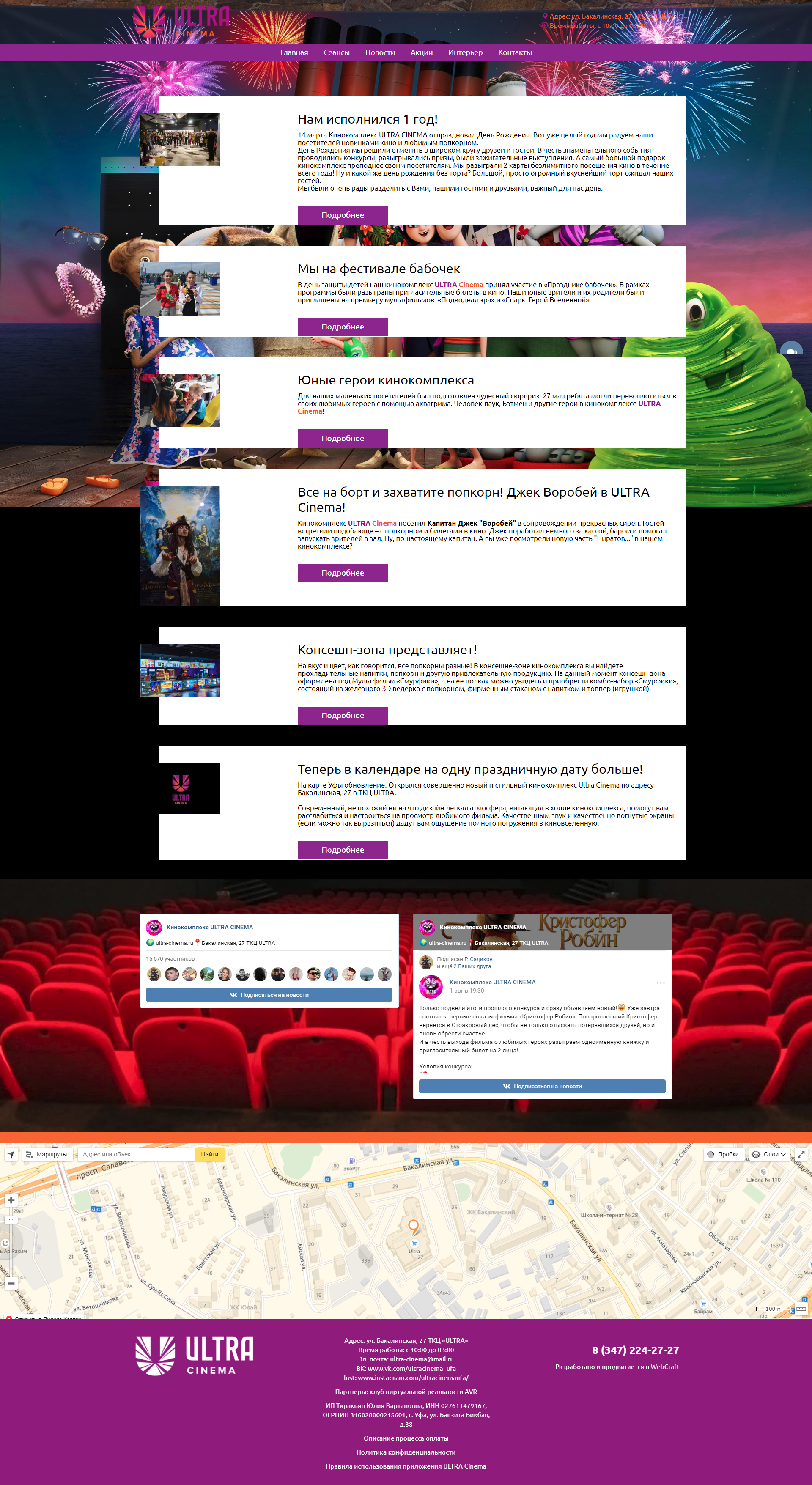The image size is (812, 1485).
Task: Open the Сеансы menu item
Action: pos(337,52)
